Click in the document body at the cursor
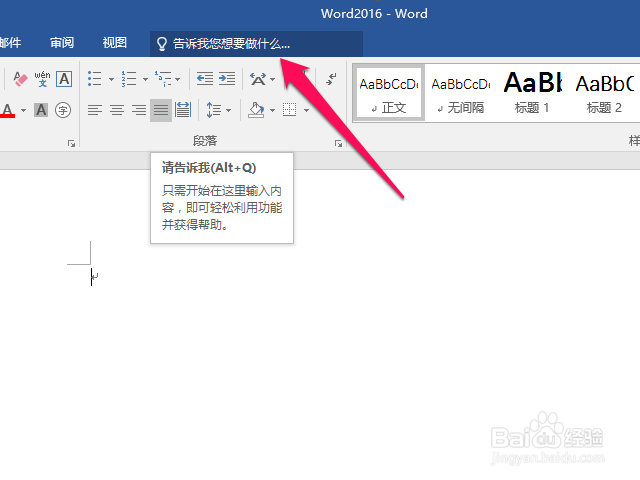The height and width of the screenshot is (480, 640). [92, 277]
